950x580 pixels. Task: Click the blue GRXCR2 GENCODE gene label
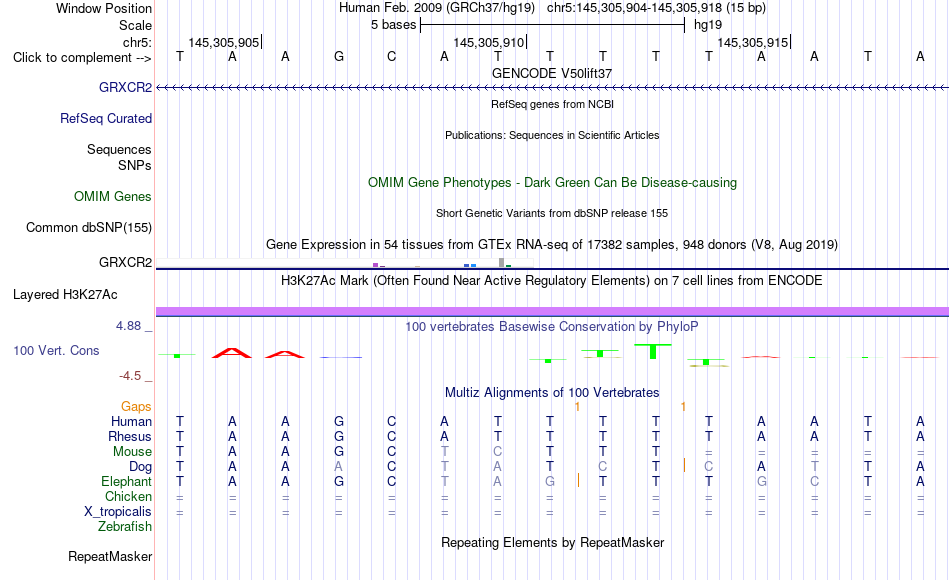click(x=125, y=87)
